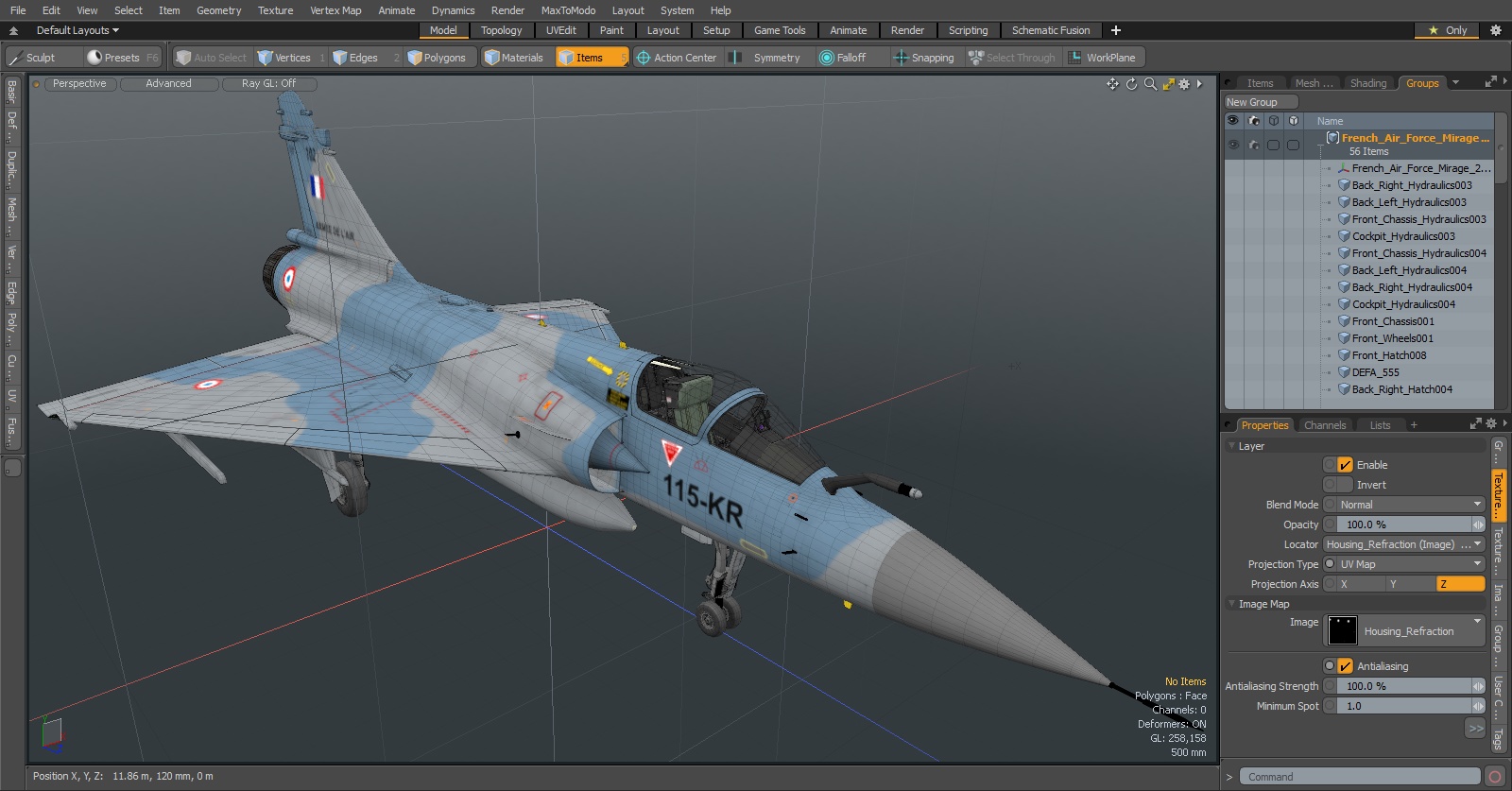Toggle Antialiasing checkbox

(x=1345, y=666)
